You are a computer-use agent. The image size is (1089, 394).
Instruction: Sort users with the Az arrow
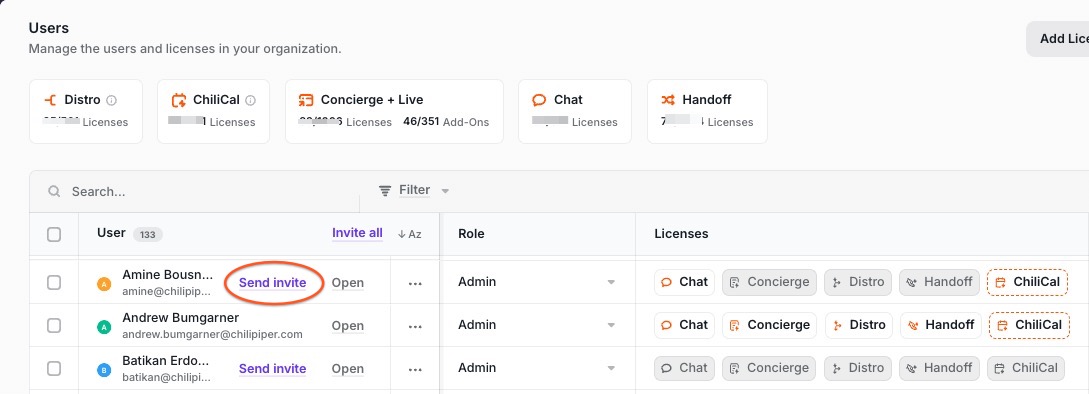(x=410, y=234)
